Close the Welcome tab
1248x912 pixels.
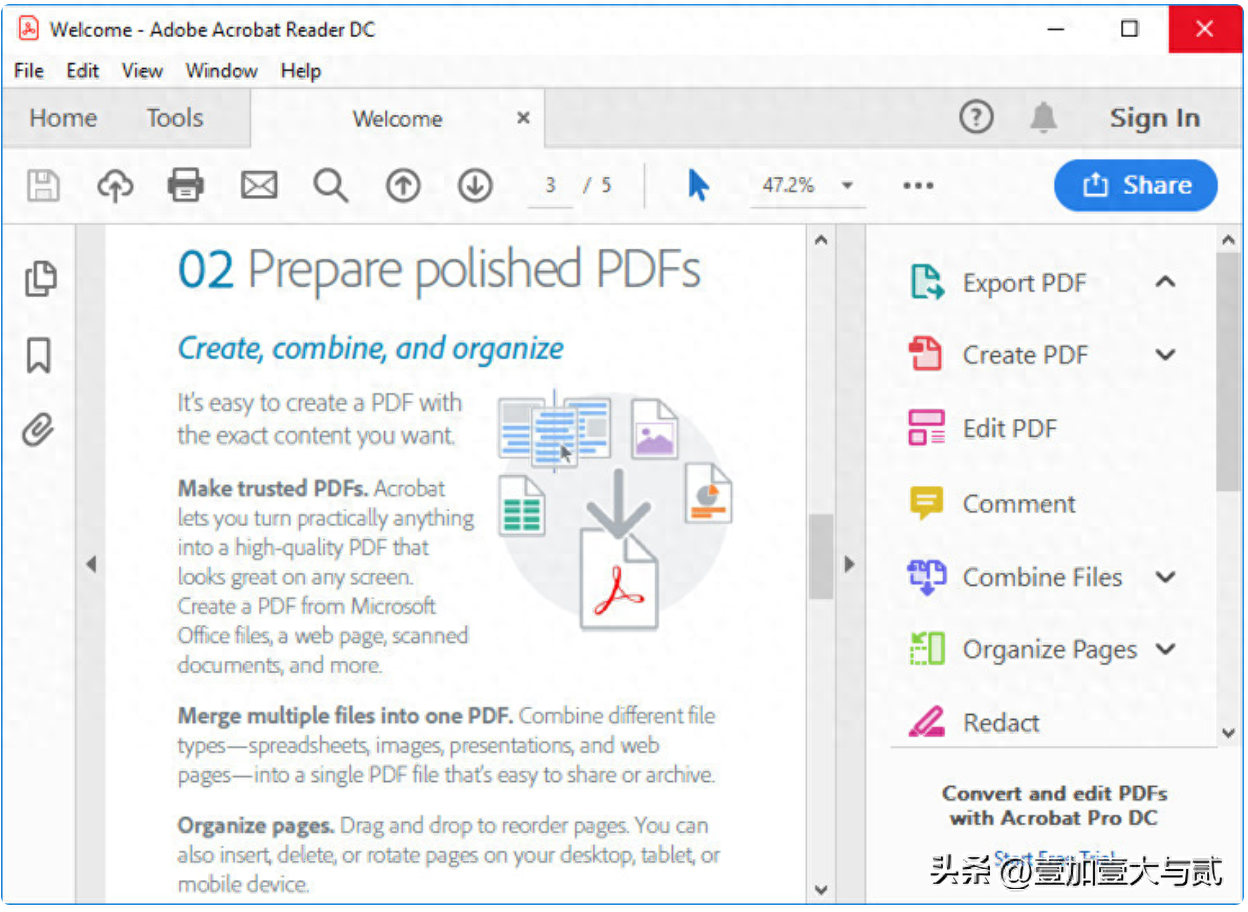click(x=523, y=118)
